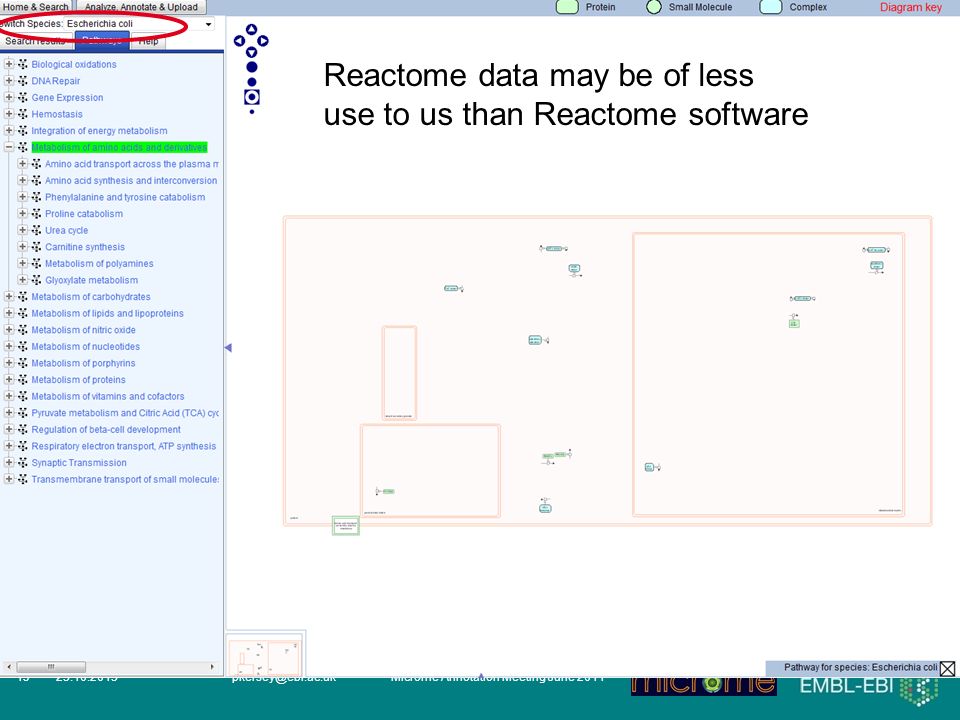Image resolution: width=960 pixels, height=720 pixels.
Task: Click the pathway icon beside Metabolism of proteins
Action: coord(23,380)
